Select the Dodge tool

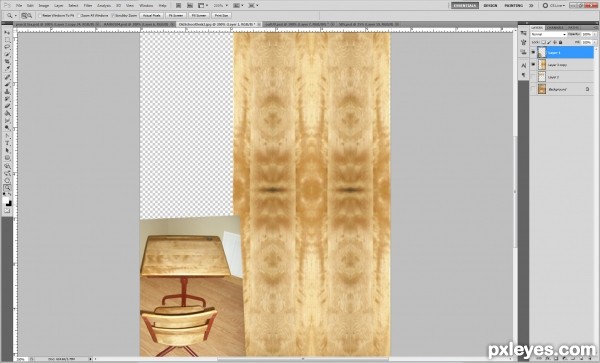point(7,128)
